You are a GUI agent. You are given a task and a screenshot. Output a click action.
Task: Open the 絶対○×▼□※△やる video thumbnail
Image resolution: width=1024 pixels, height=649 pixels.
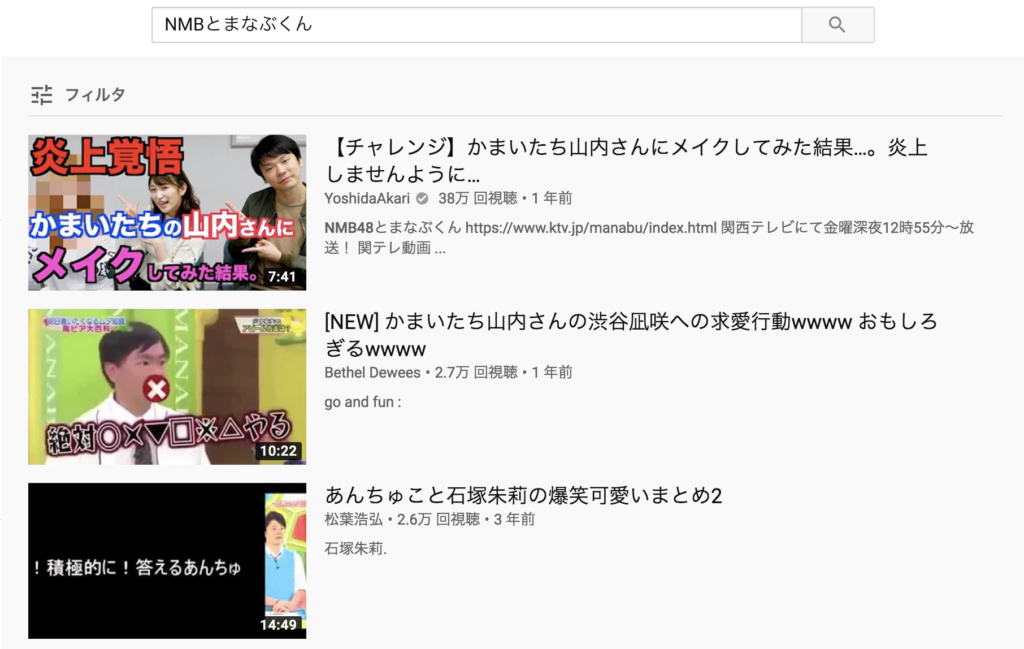(167, 387)
